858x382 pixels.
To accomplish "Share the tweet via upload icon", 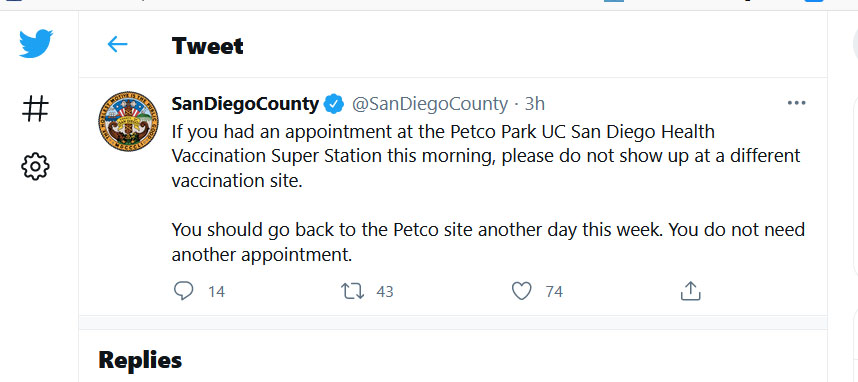I will click(x=691, y=291).
